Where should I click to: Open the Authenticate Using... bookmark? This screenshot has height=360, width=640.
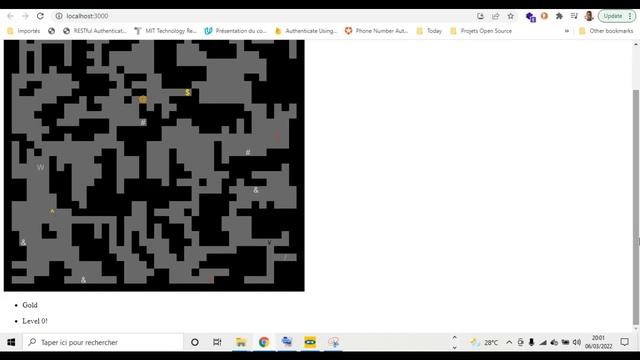[x=306, y=31]
